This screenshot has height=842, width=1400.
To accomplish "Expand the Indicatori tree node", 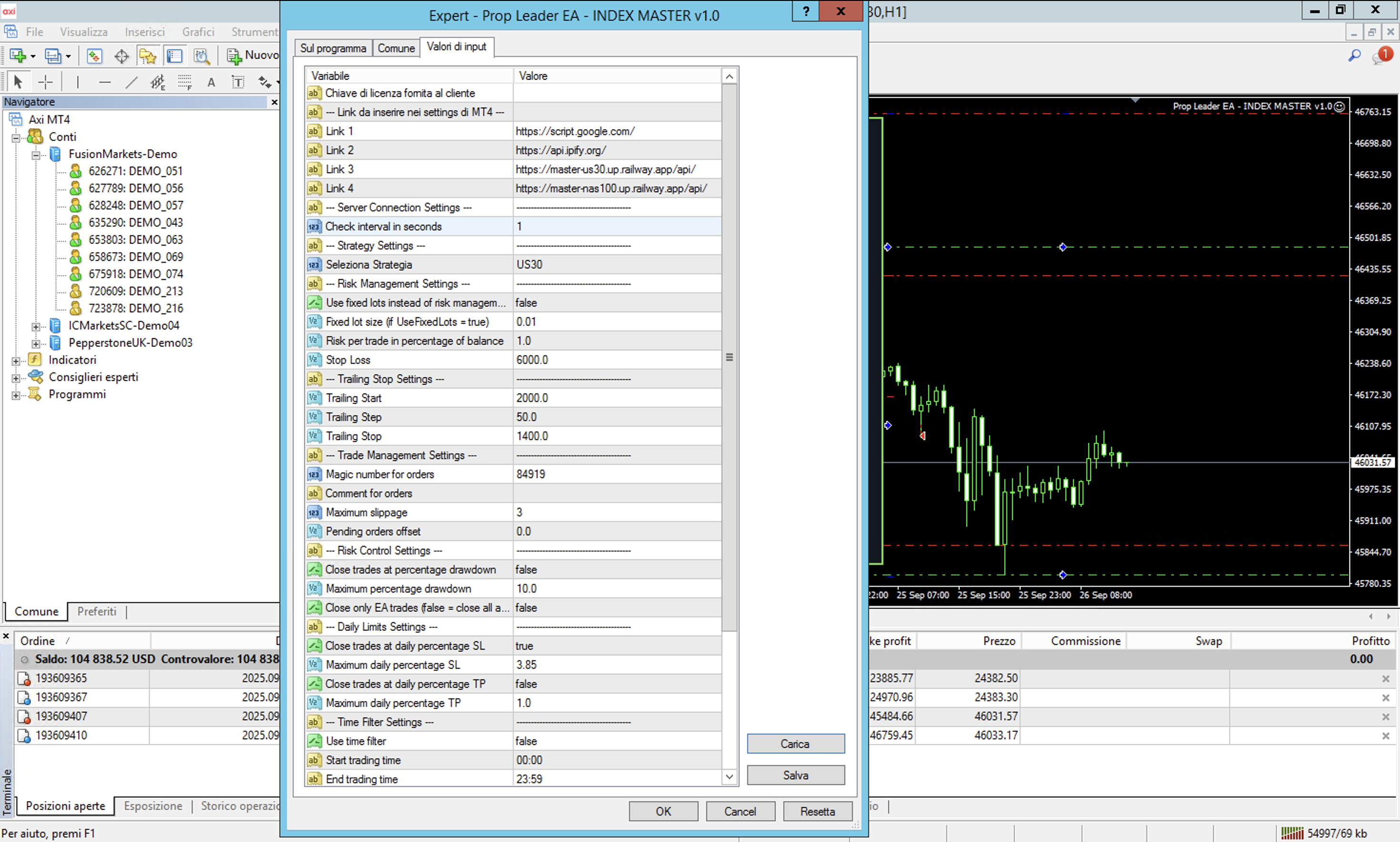I will coord(16,360).
